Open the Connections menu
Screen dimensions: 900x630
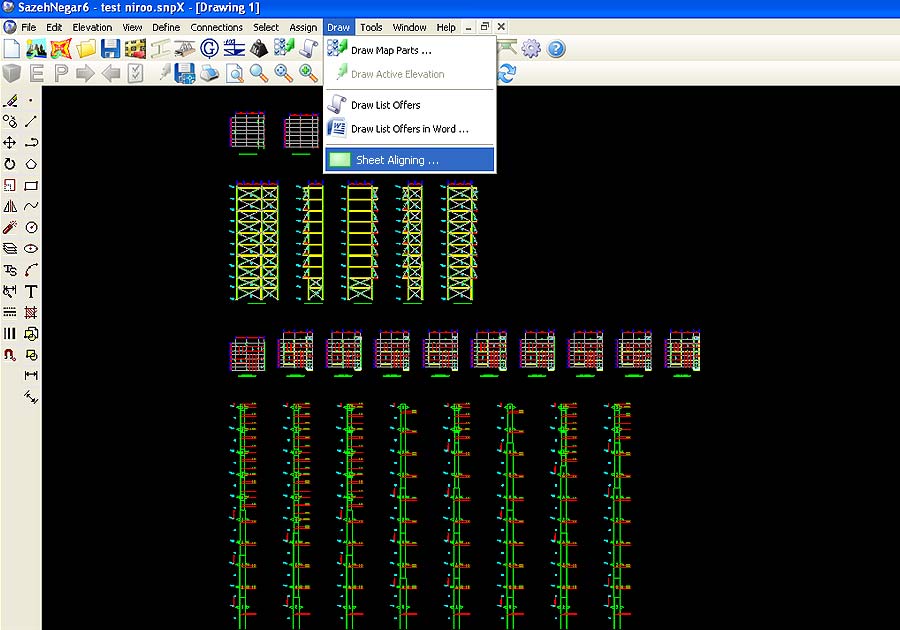tap(216, 27)
